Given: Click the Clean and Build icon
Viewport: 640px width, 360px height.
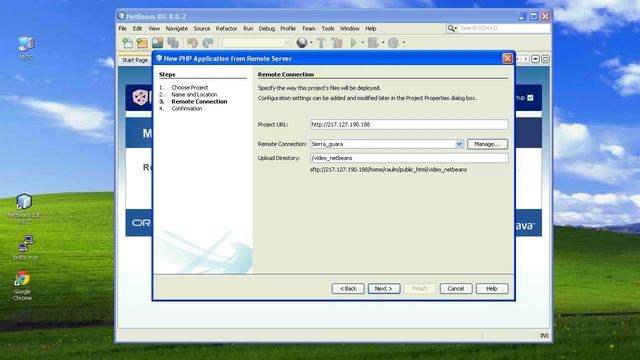Looking at the screenshot, I should (337, 42).
